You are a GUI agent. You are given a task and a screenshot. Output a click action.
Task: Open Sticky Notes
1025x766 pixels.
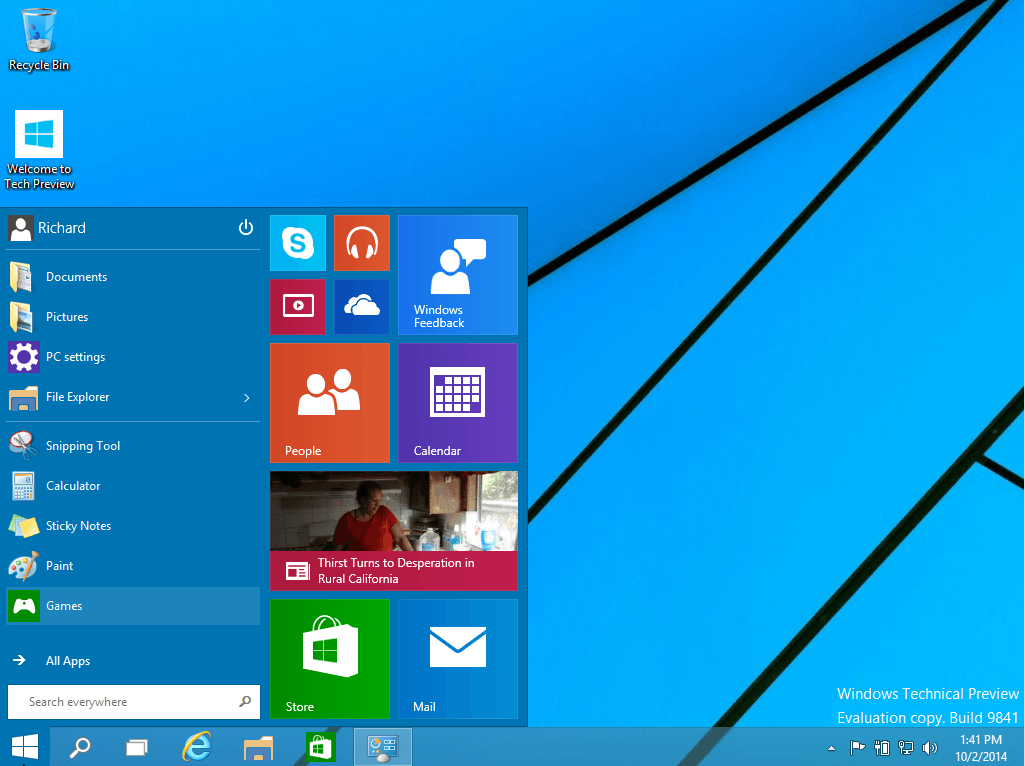(133, 525)
